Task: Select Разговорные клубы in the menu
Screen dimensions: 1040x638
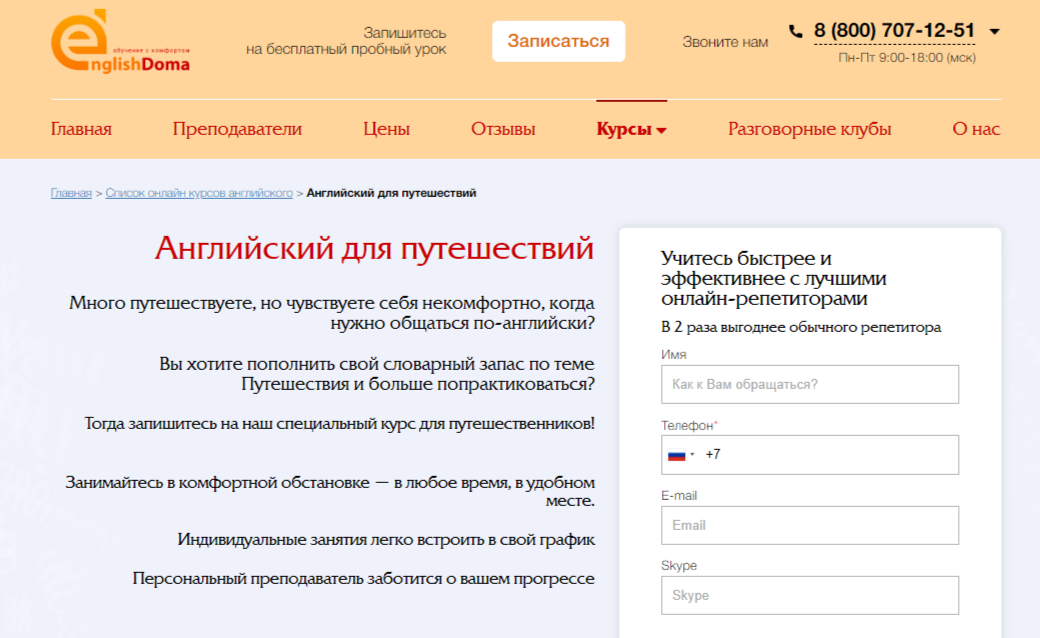Action: pyautogui.click(x=811, y=128)
